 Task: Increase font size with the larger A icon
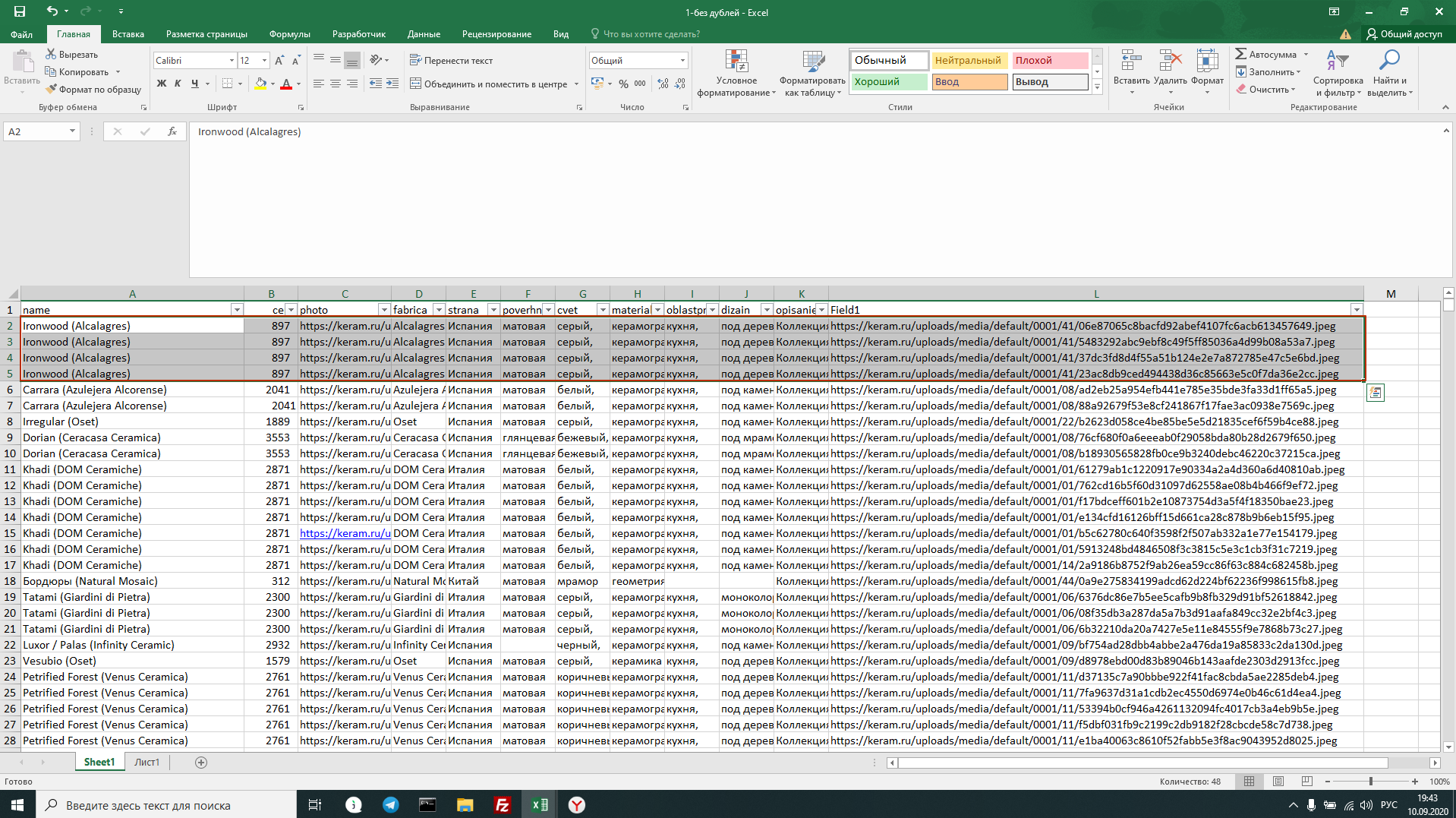tap(279, 60)
